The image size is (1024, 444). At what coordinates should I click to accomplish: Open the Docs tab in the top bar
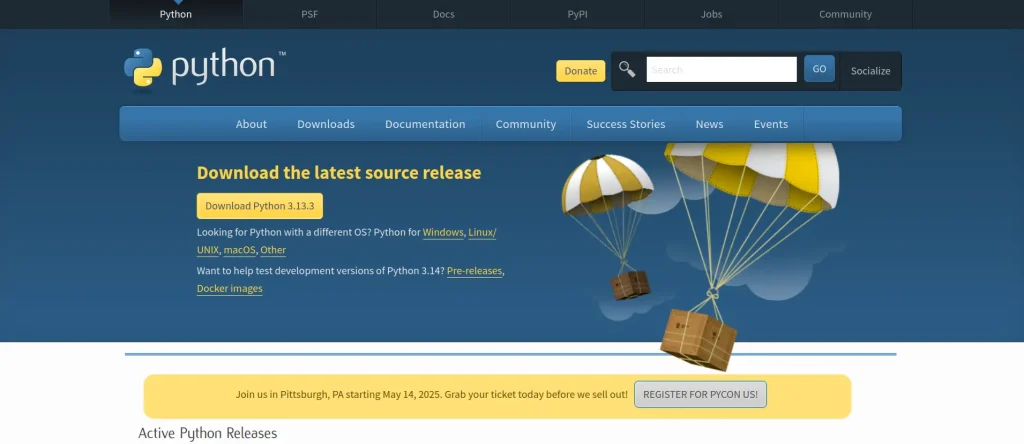point(443,14)
